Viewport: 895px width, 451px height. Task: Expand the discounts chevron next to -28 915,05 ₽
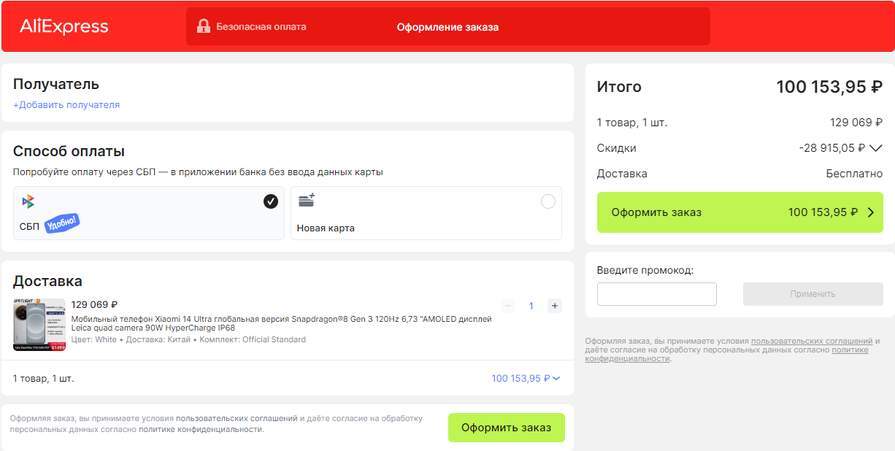[876, 148]
